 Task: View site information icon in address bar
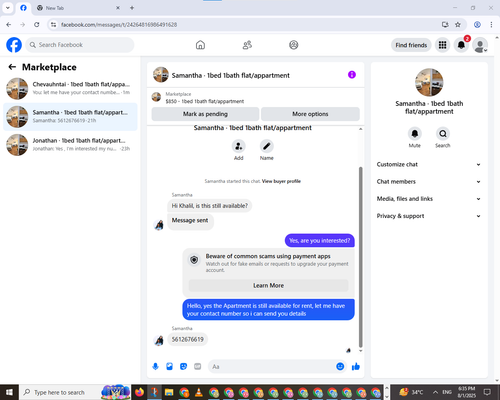pyautogui.click(x=53, y=25)
